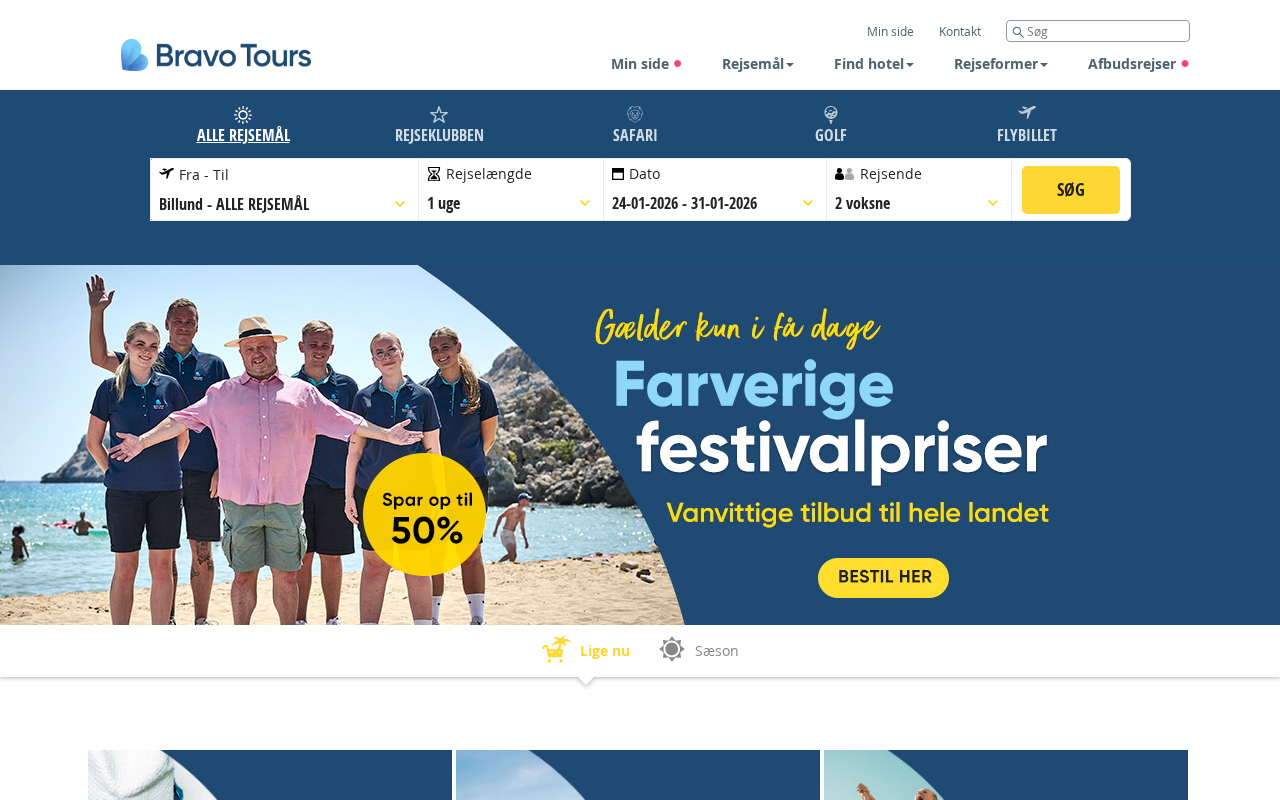Choose the golf ball icon
Viewport: 1280px width, 800px height.
pyautogui.click(x=831, y=114)
